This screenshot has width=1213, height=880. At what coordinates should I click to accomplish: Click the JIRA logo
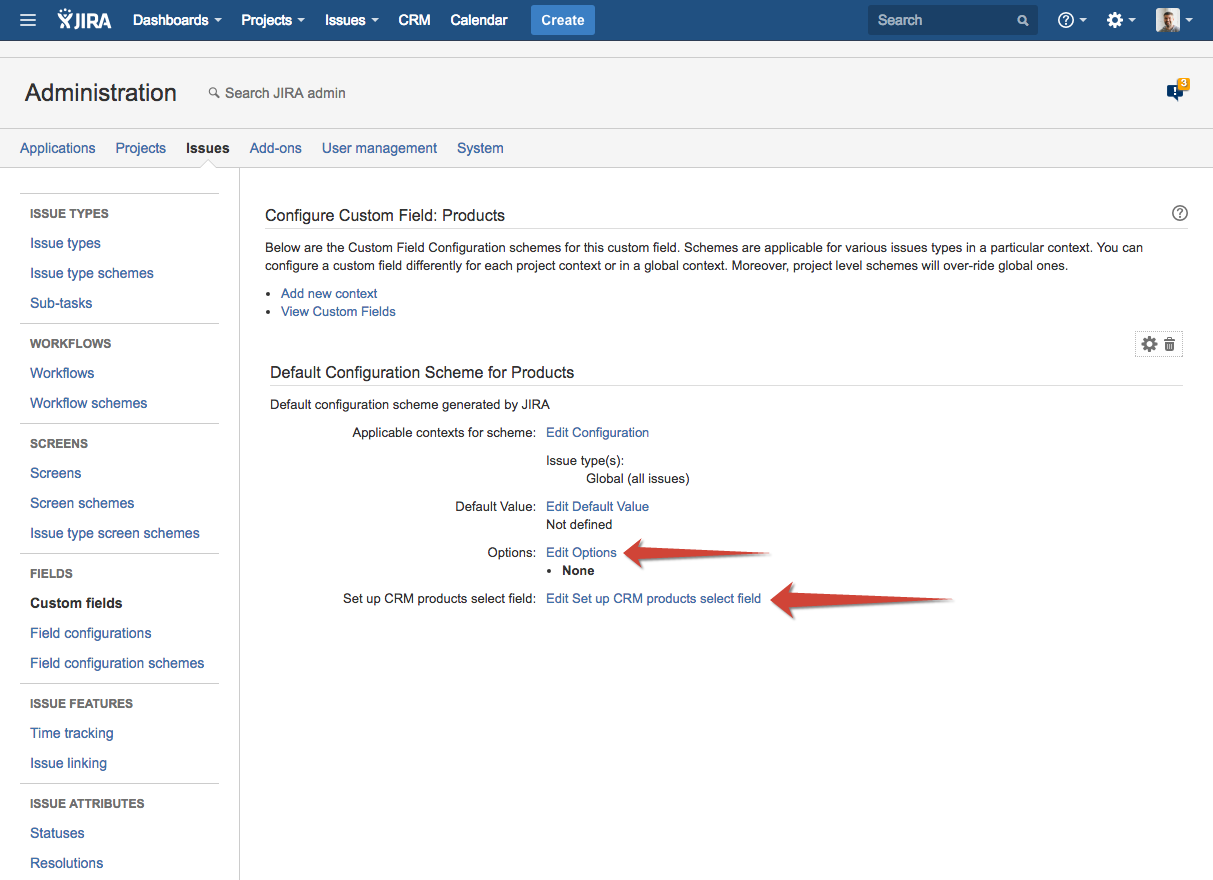(x=84, y=20)
